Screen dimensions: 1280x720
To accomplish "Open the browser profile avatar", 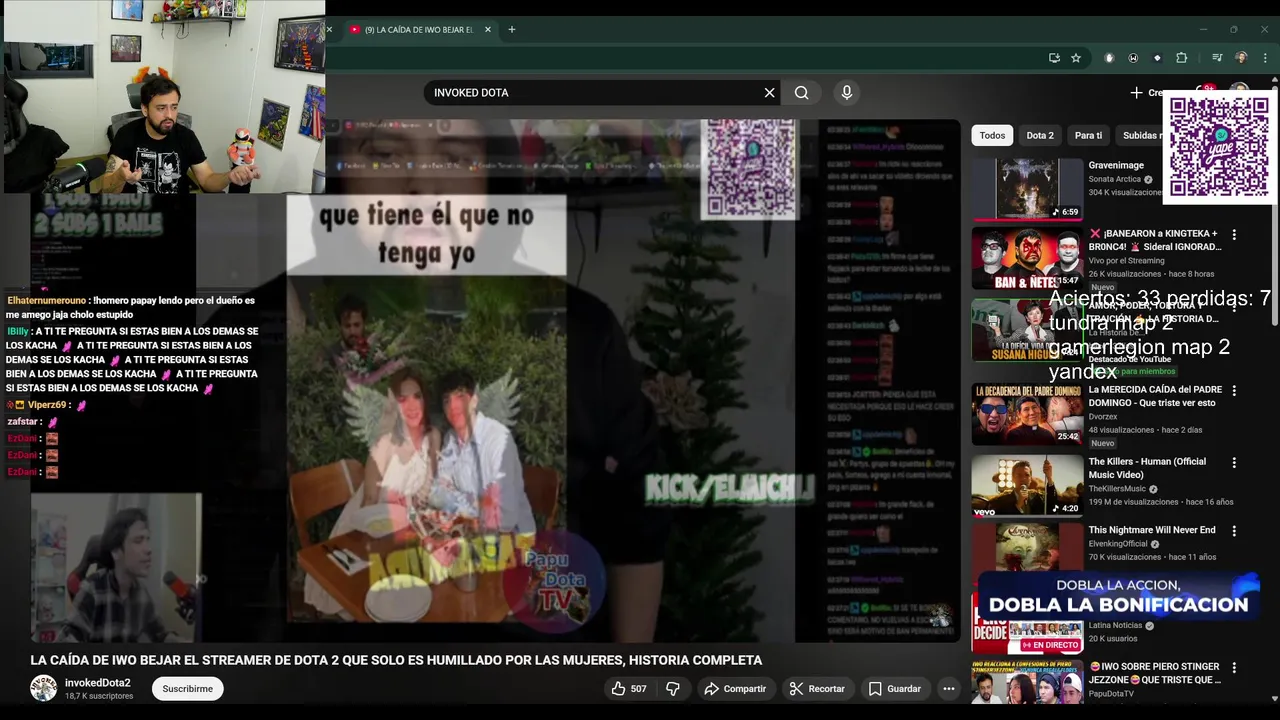I will point(1241,58).
